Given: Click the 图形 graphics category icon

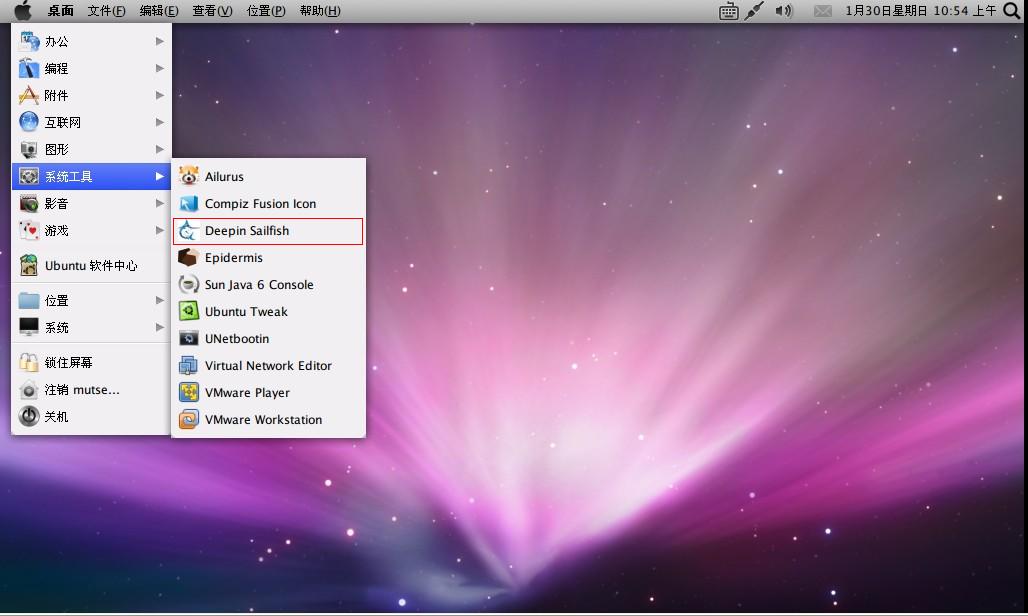Looking at the screenshot, I should click(x=29, y=149).
